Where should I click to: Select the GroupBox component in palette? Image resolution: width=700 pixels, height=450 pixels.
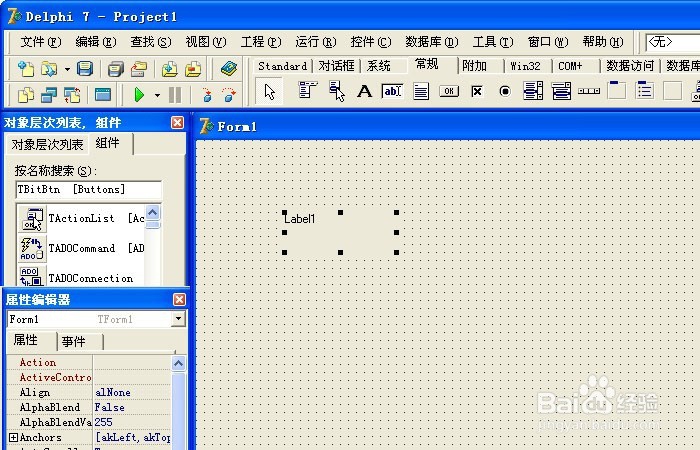pyautogui.click(x=617, y=91)
